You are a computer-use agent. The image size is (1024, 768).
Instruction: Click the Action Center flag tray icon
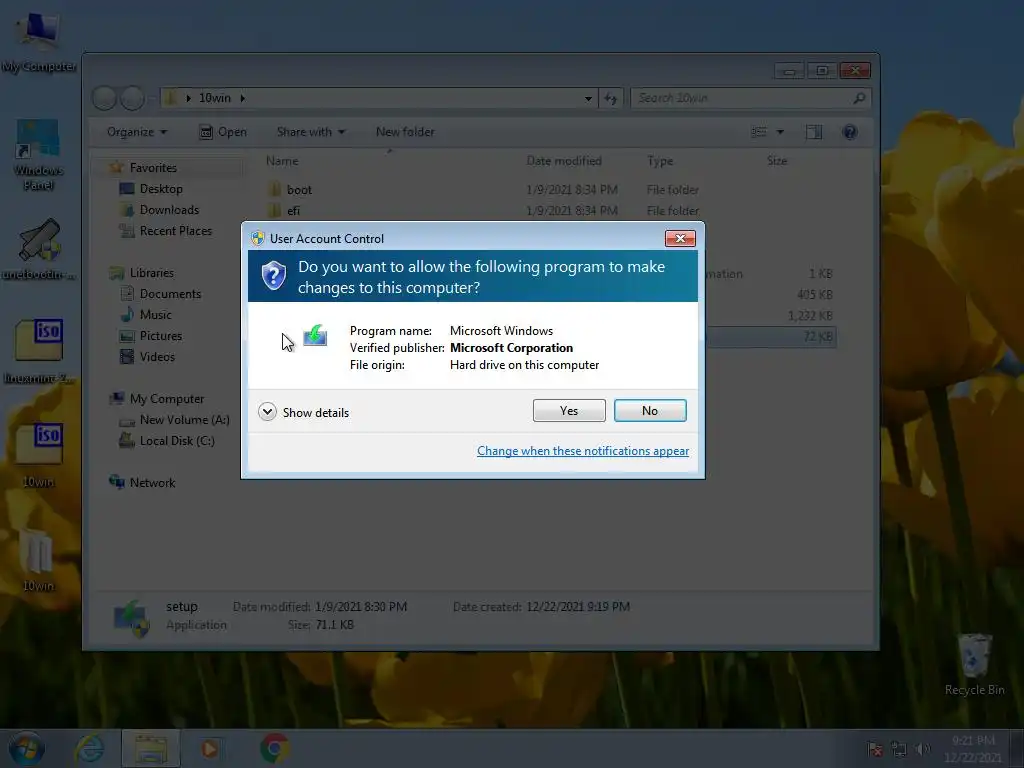pyautogui.click(x=875, y=749)
